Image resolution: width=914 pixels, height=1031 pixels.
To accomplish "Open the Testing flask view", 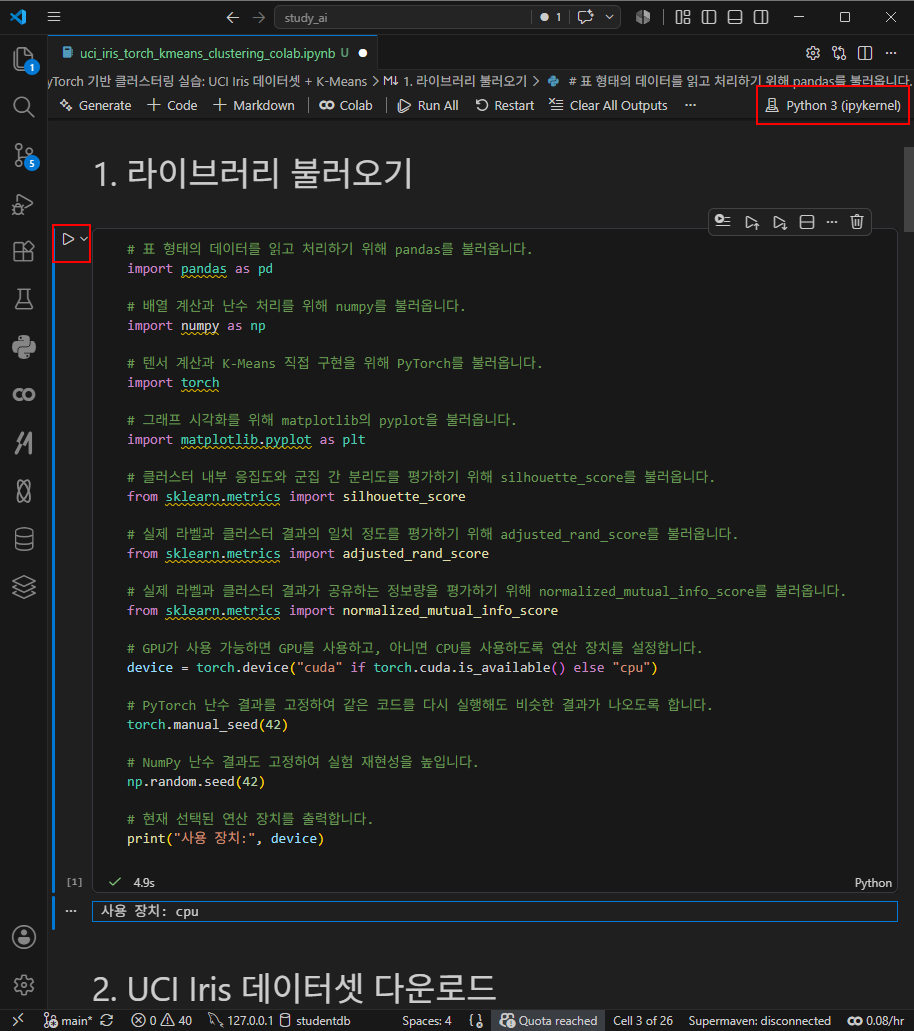I will pos(24,299).
